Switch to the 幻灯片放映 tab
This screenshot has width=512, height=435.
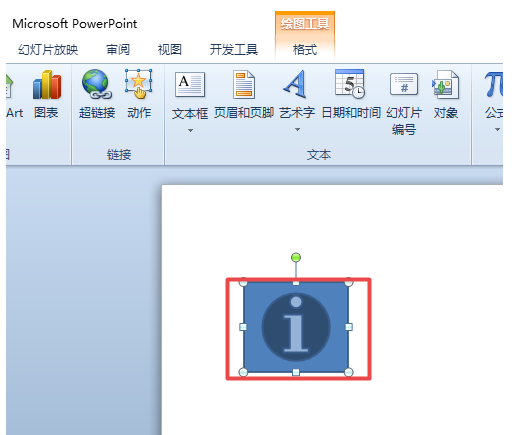48,50
